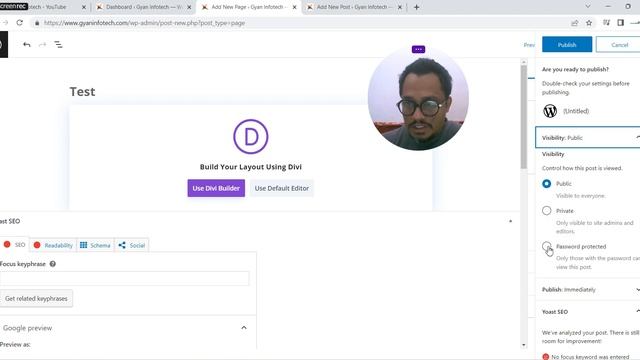Open the document overview list view icon

58,44
